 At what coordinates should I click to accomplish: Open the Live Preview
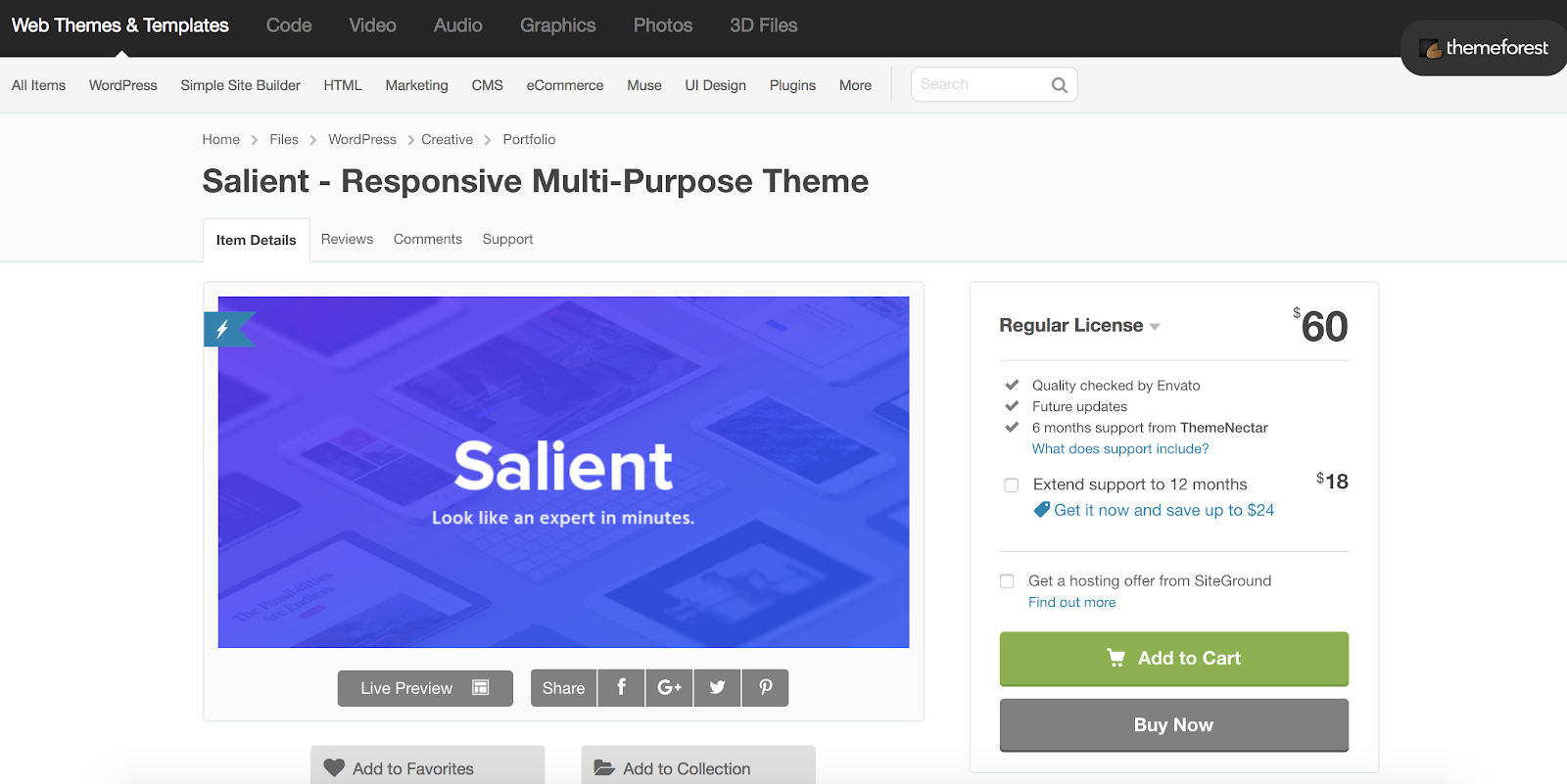425,688
